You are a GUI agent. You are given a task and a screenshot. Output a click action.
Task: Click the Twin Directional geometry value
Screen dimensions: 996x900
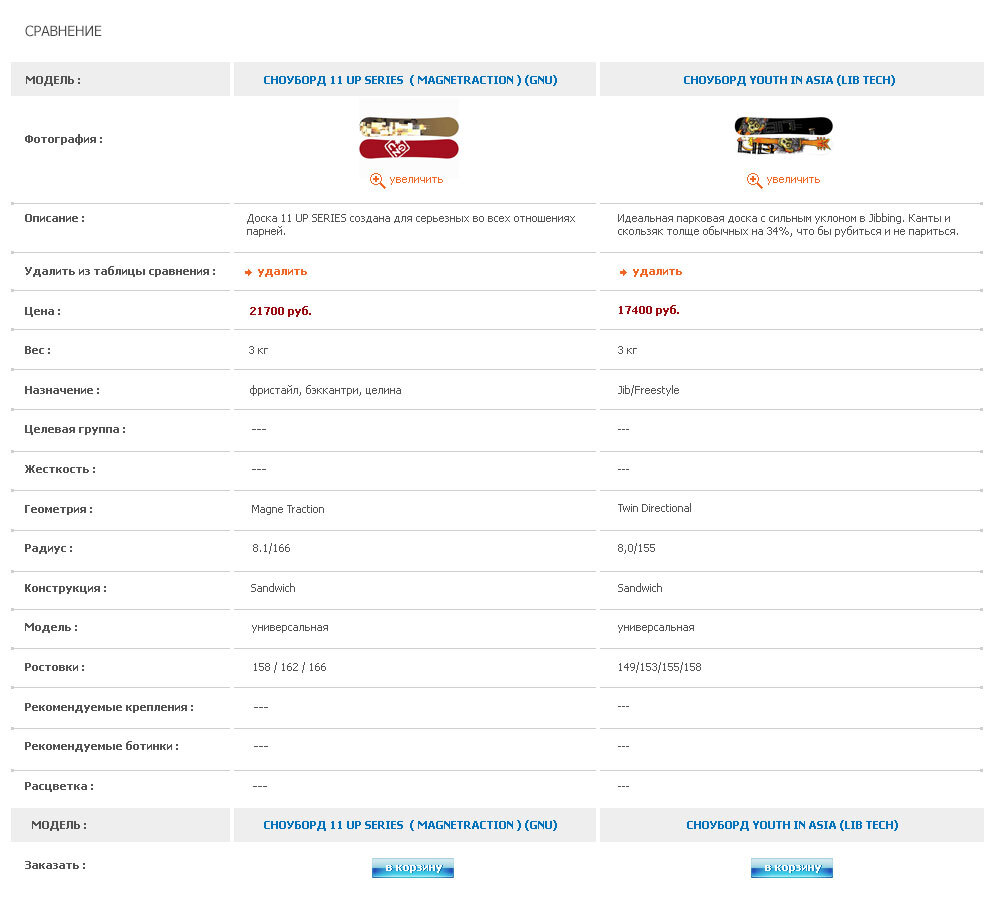(x=654, y=508)
